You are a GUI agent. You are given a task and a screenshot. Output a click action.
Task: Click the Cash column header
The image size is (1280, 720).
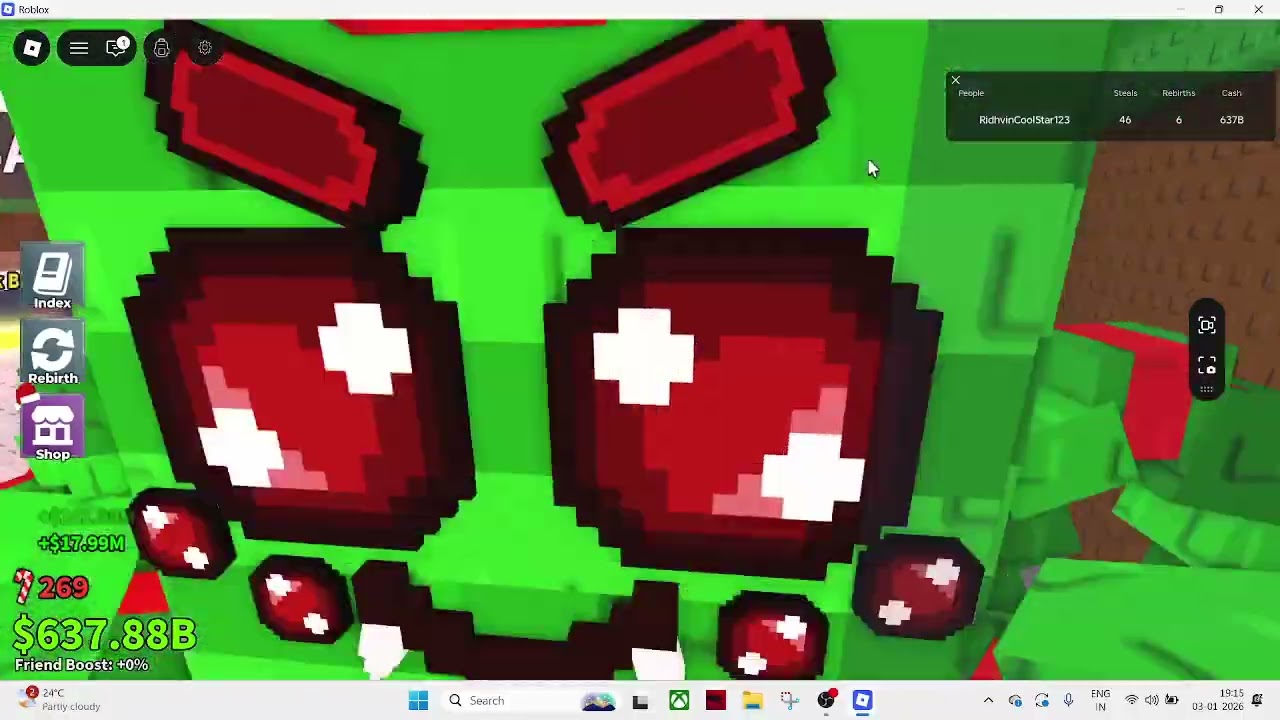[x=1231, y=93]
